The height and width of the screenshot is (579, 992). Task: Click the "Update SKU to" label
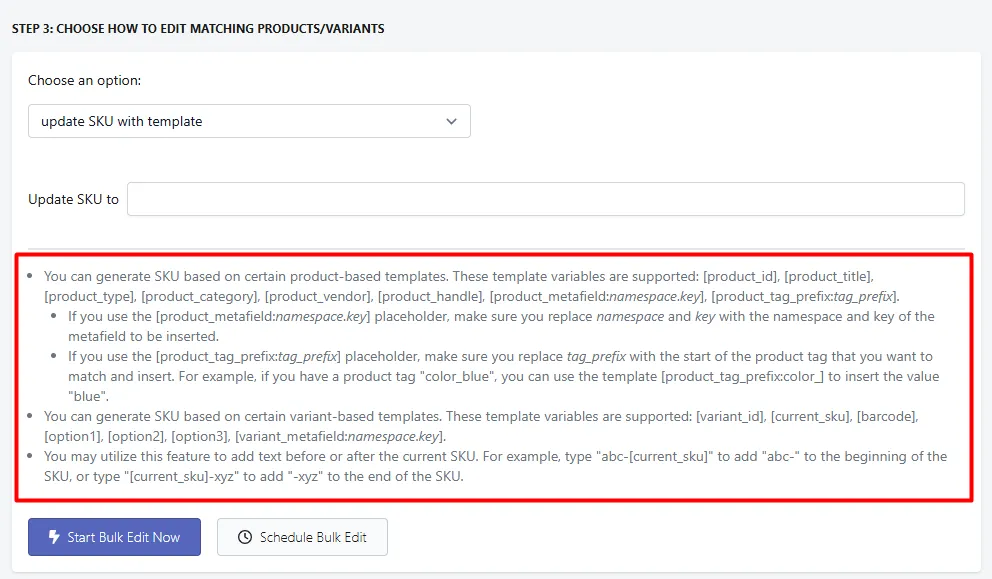tap(73, 199)
